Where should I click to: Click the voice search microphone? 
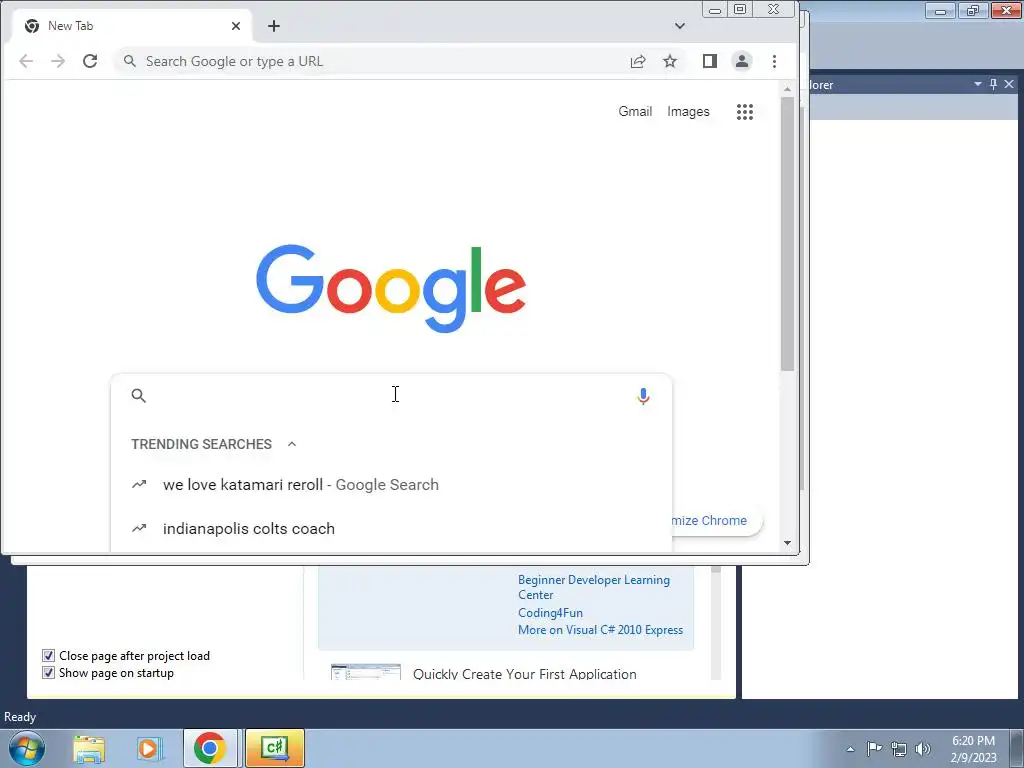click(x=643, y=396)
